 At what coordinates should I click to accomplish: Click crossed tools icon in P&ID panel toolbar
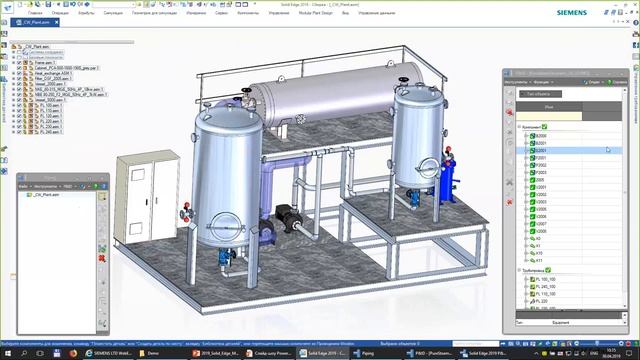point(509,182)
